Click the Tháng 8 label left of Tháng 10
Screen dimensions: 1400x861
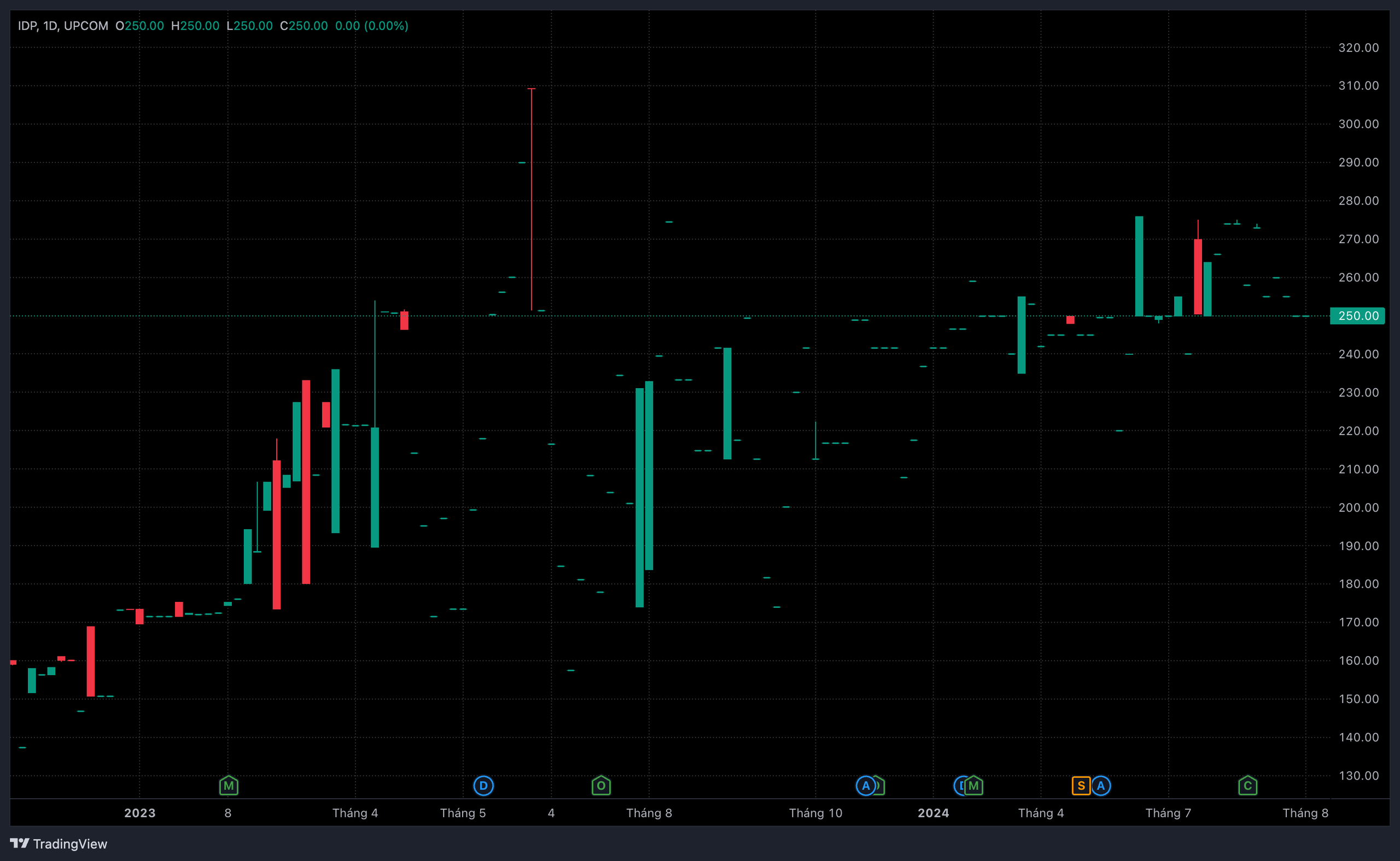pyautogui.click(x=649, y=813)
